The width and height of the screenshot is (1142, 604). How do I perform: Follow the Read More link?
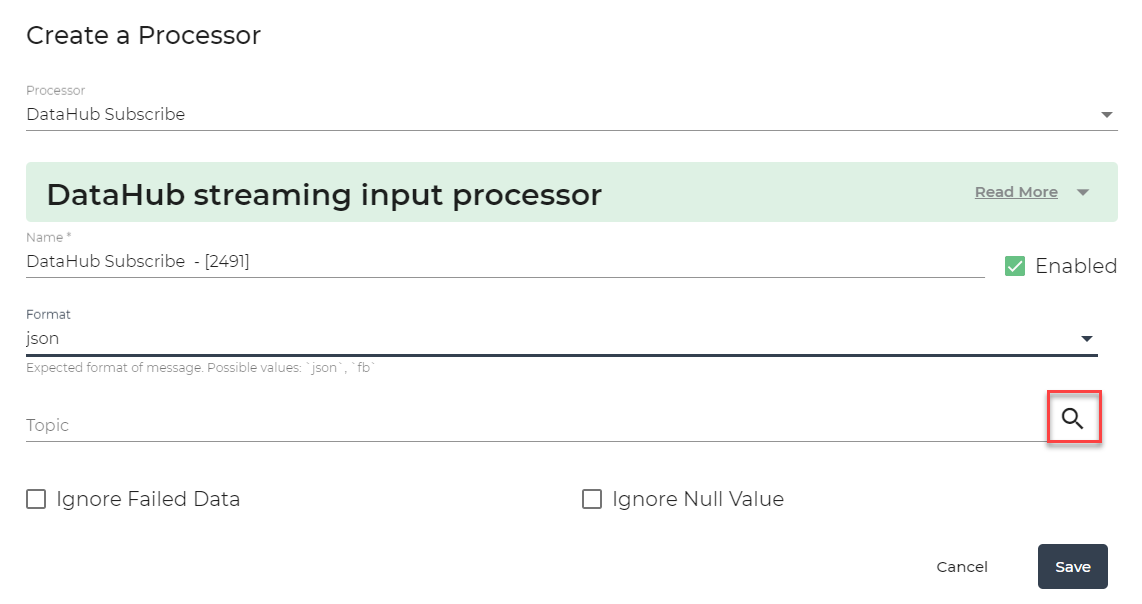1016,192
